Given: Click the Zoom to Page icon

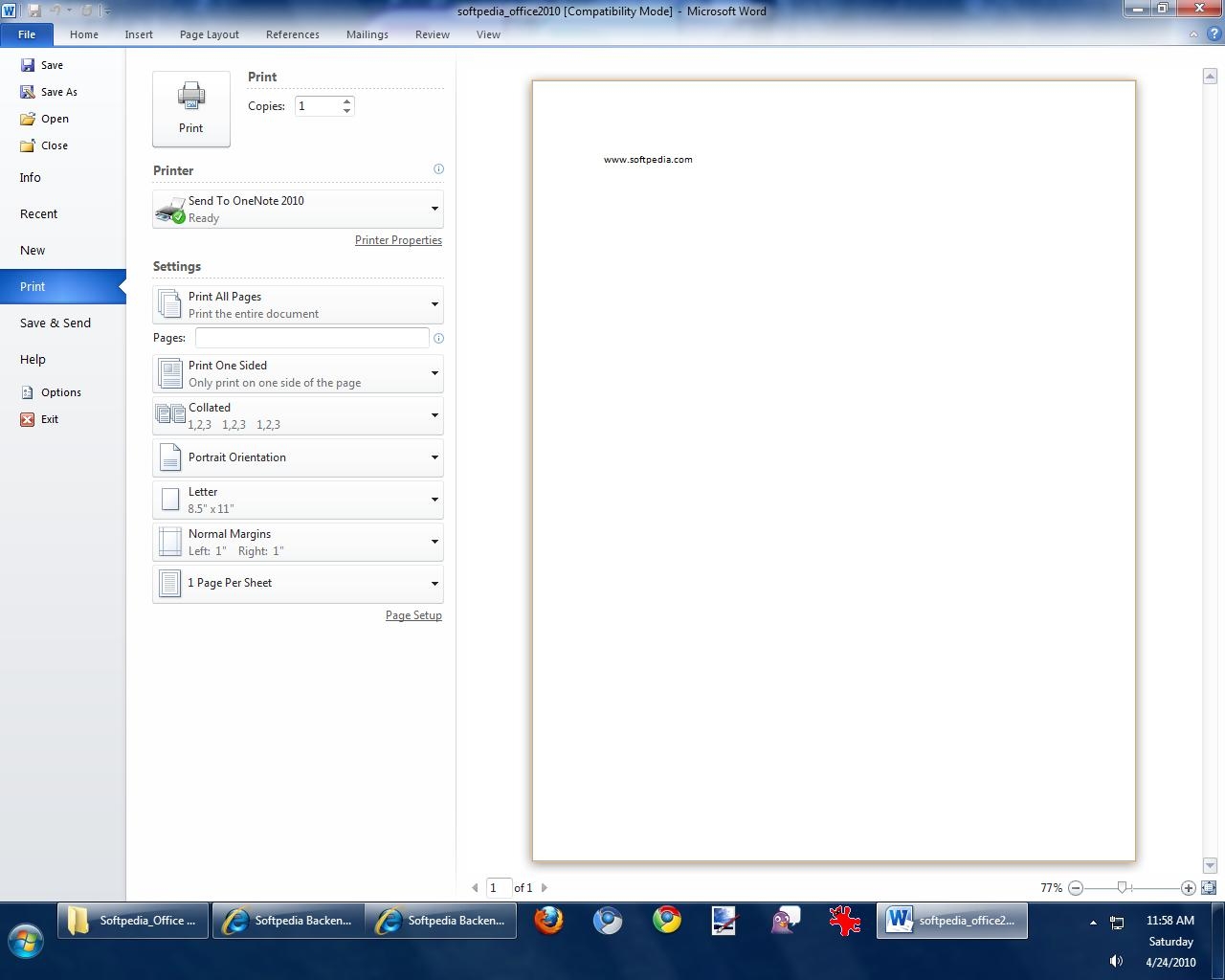Looking at the screenshot, I should pyautogui.click(x=1209, y=888).
